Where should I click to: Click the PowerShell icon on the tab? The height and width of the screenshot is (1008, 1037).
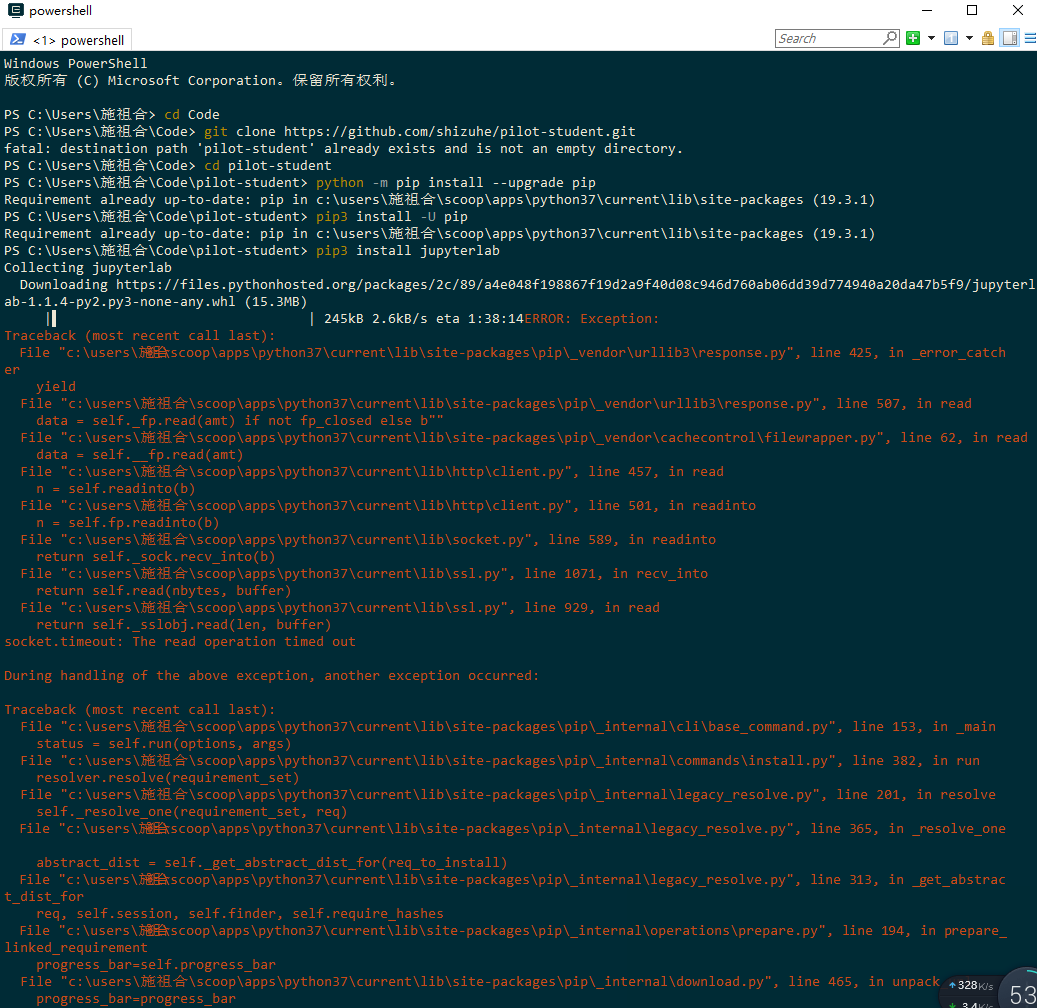coord(20,40)
